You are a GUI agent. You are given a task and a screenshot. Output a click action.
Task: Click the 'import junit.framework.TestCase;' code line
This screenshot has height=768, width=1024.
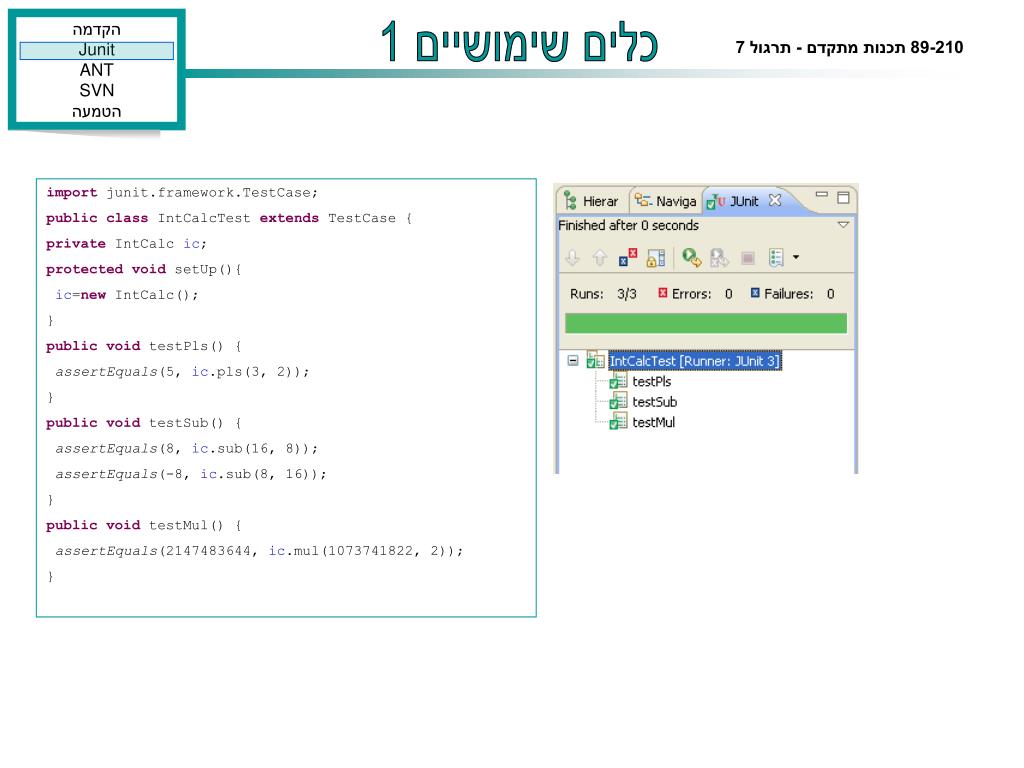pos(182,193)
